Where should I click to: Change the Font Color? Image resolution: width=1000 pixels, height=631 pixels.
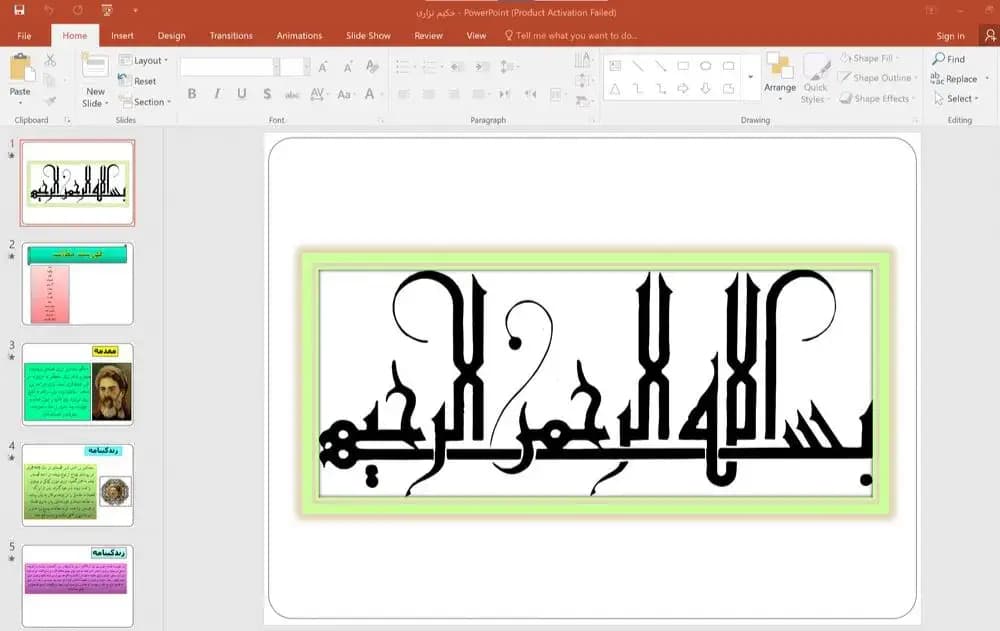click(369, 94)
